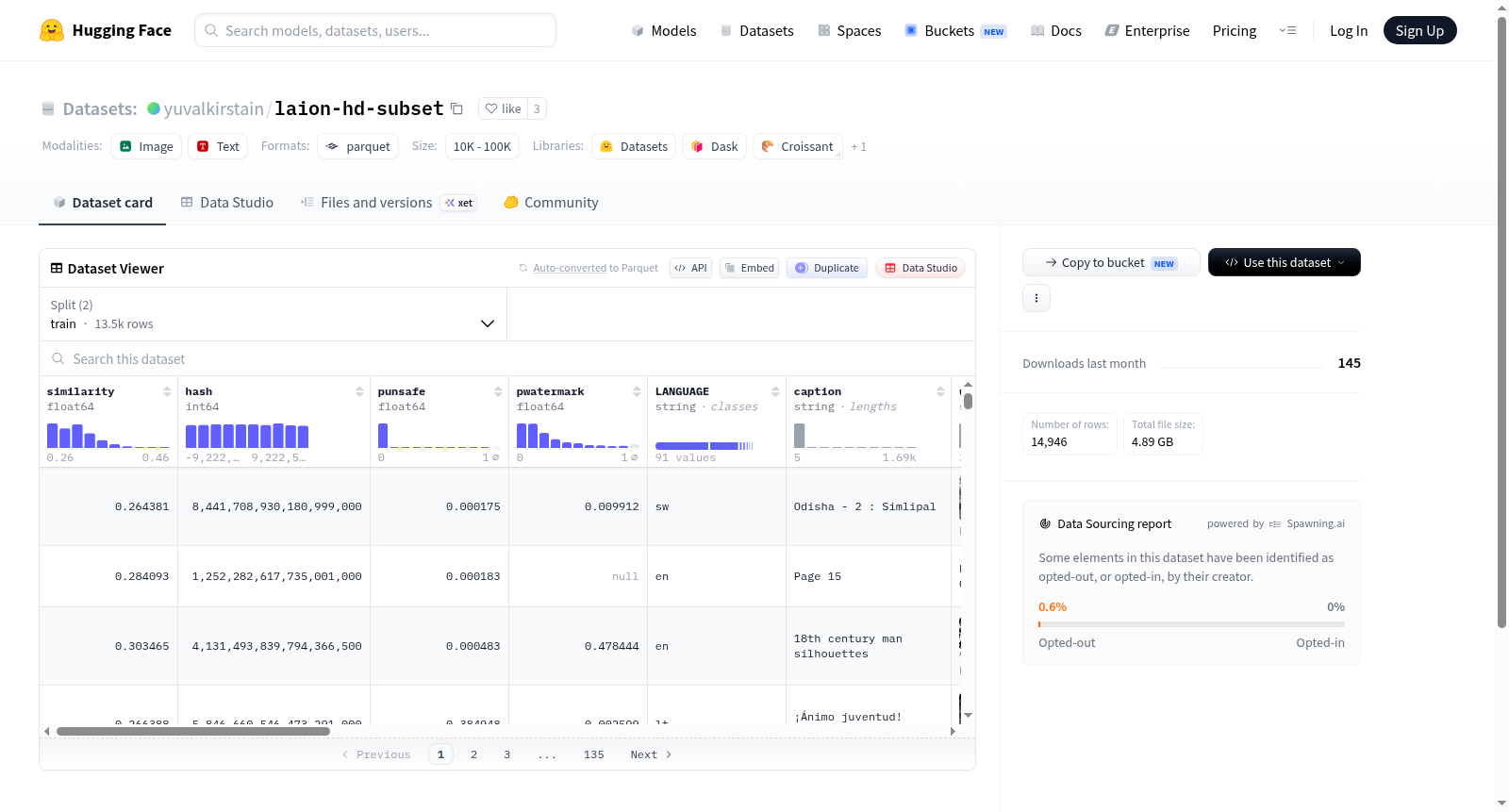Open the Data Studio button in the viewer header
This screenshot has height=812, width=1509.
click(920, 268)
